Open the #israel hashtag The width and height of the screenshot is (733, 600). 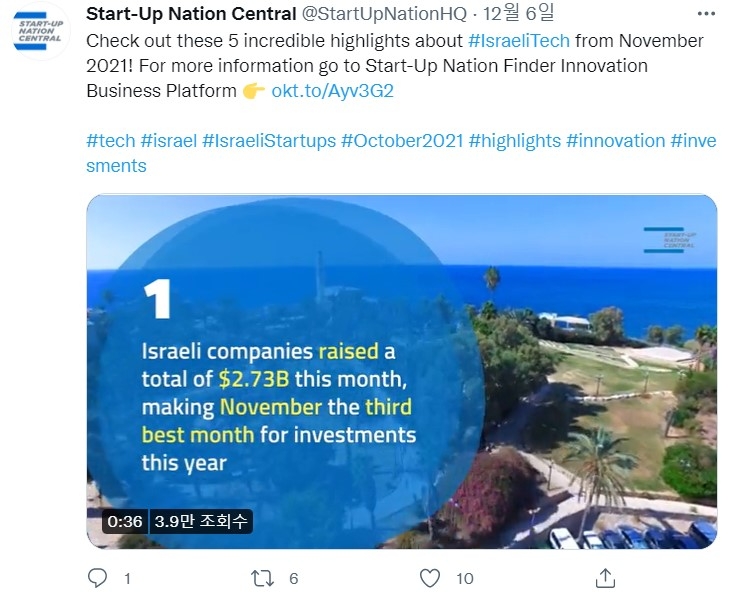pyautogui.click(x=168, y=141)
